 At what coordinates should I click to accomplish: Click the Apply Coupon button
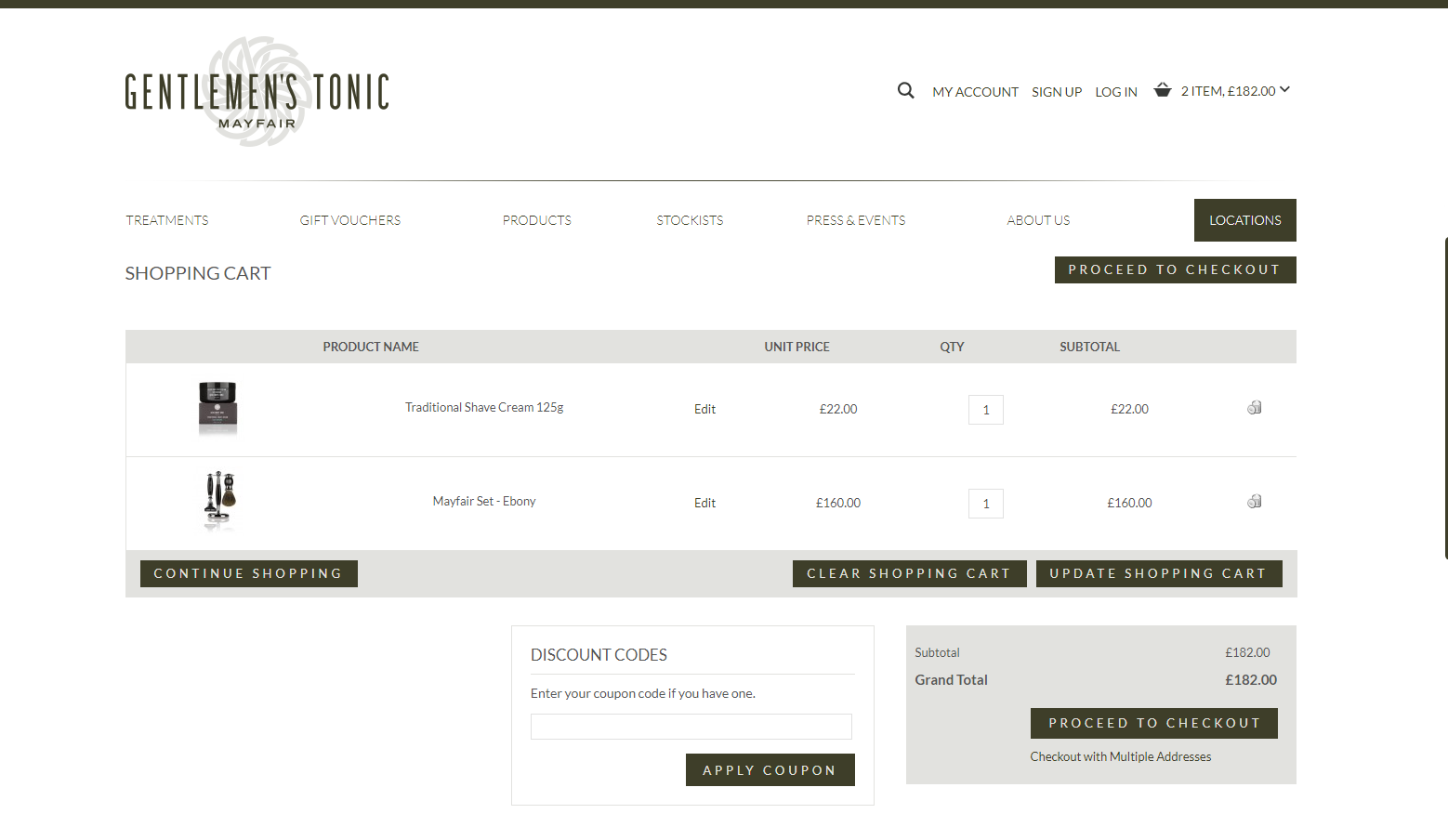[x=770, y=769]
